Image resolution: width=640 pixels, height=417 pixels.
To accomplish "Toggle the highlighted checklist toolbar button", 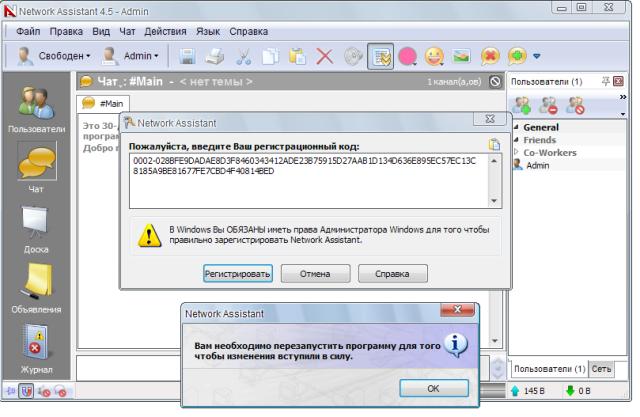I will pos(380,56).
